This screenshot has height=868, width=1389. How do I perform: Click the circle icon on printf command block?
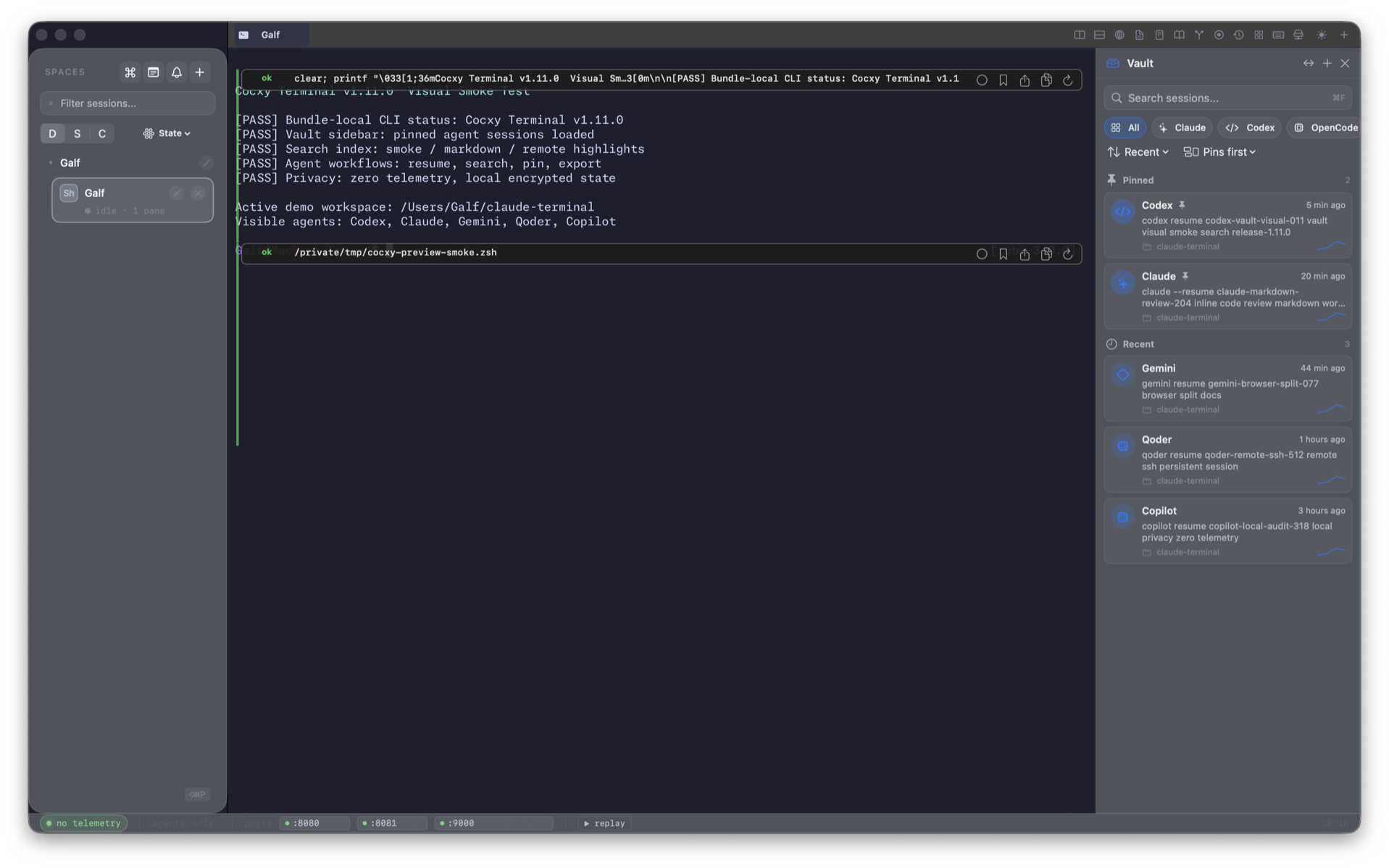click(x=982, y=80)
